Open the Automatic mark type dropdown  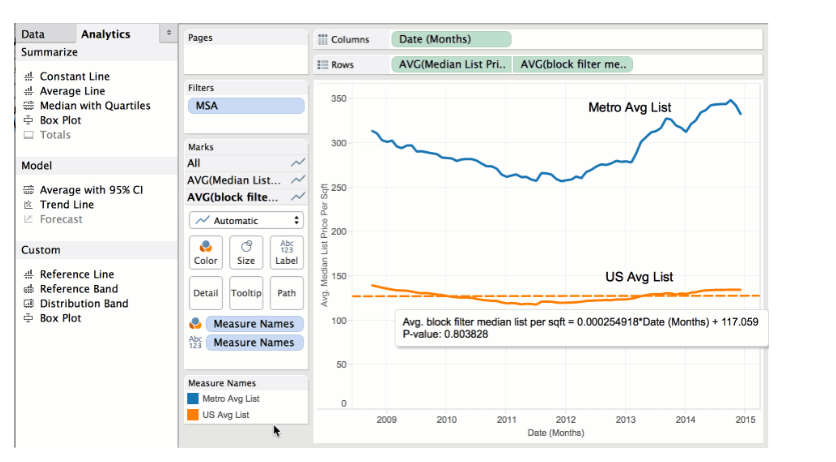pyautogui.click(x=246, y=221)
